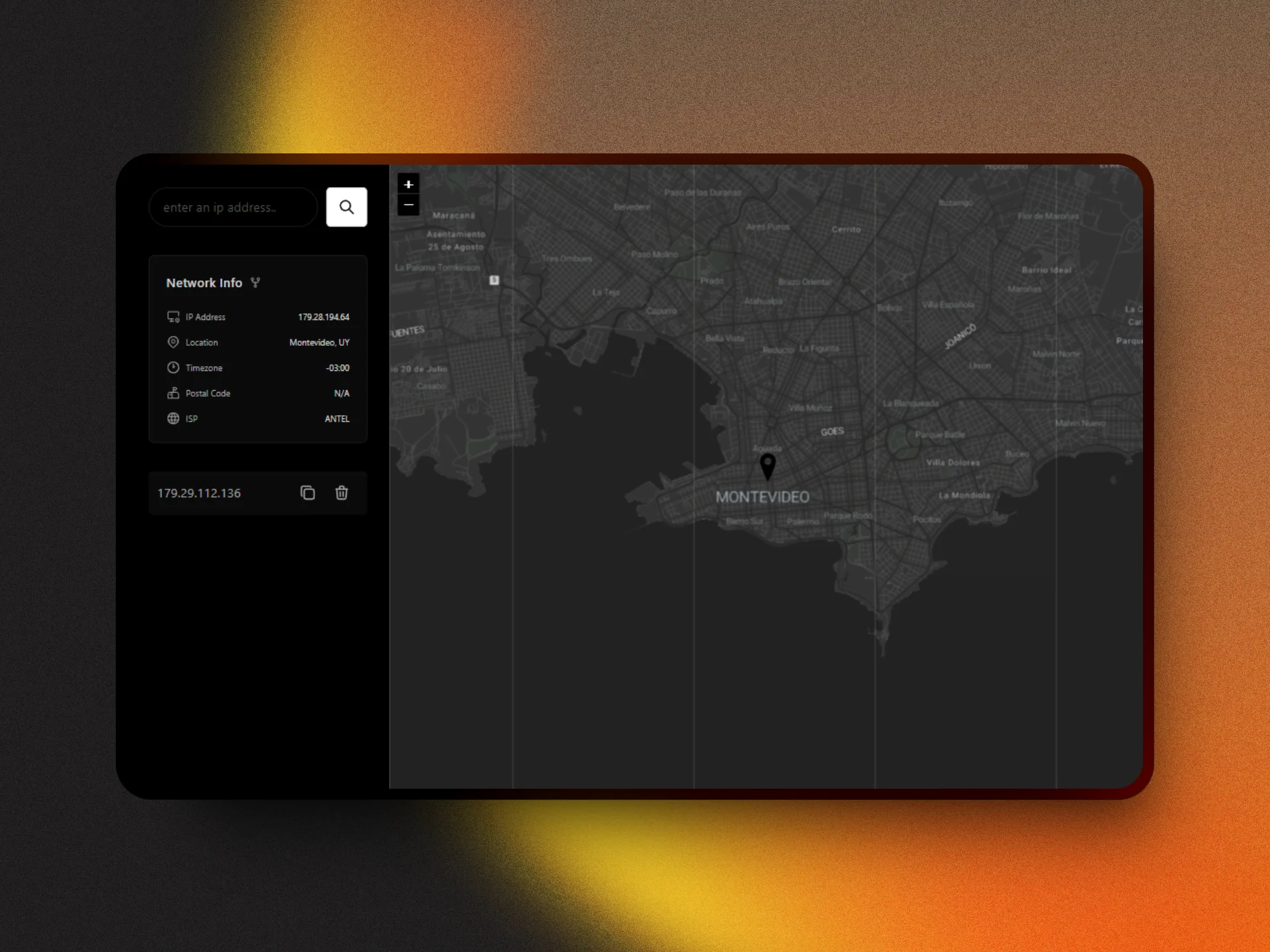1270x952 pixels.
Task: Click the IP Address copy icon
Action: [308, 493]
